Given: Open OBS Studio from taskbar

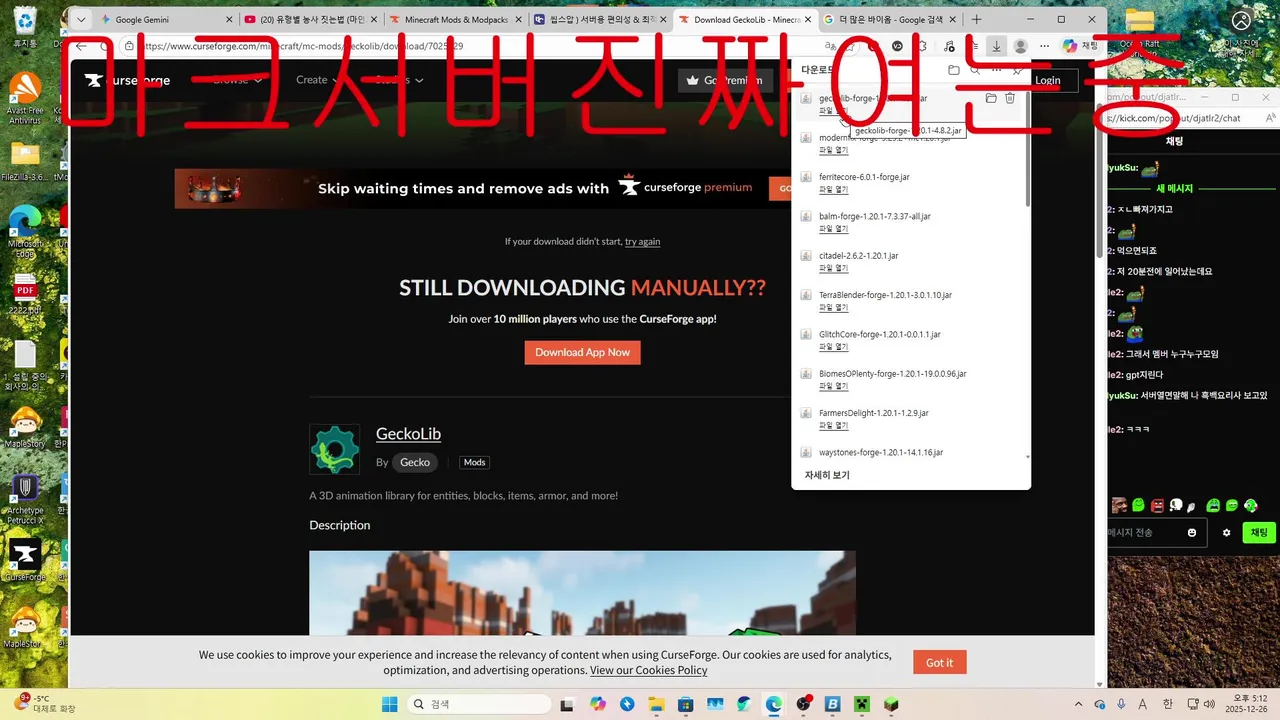Looking at the screenshot, I should coord(803,704).
